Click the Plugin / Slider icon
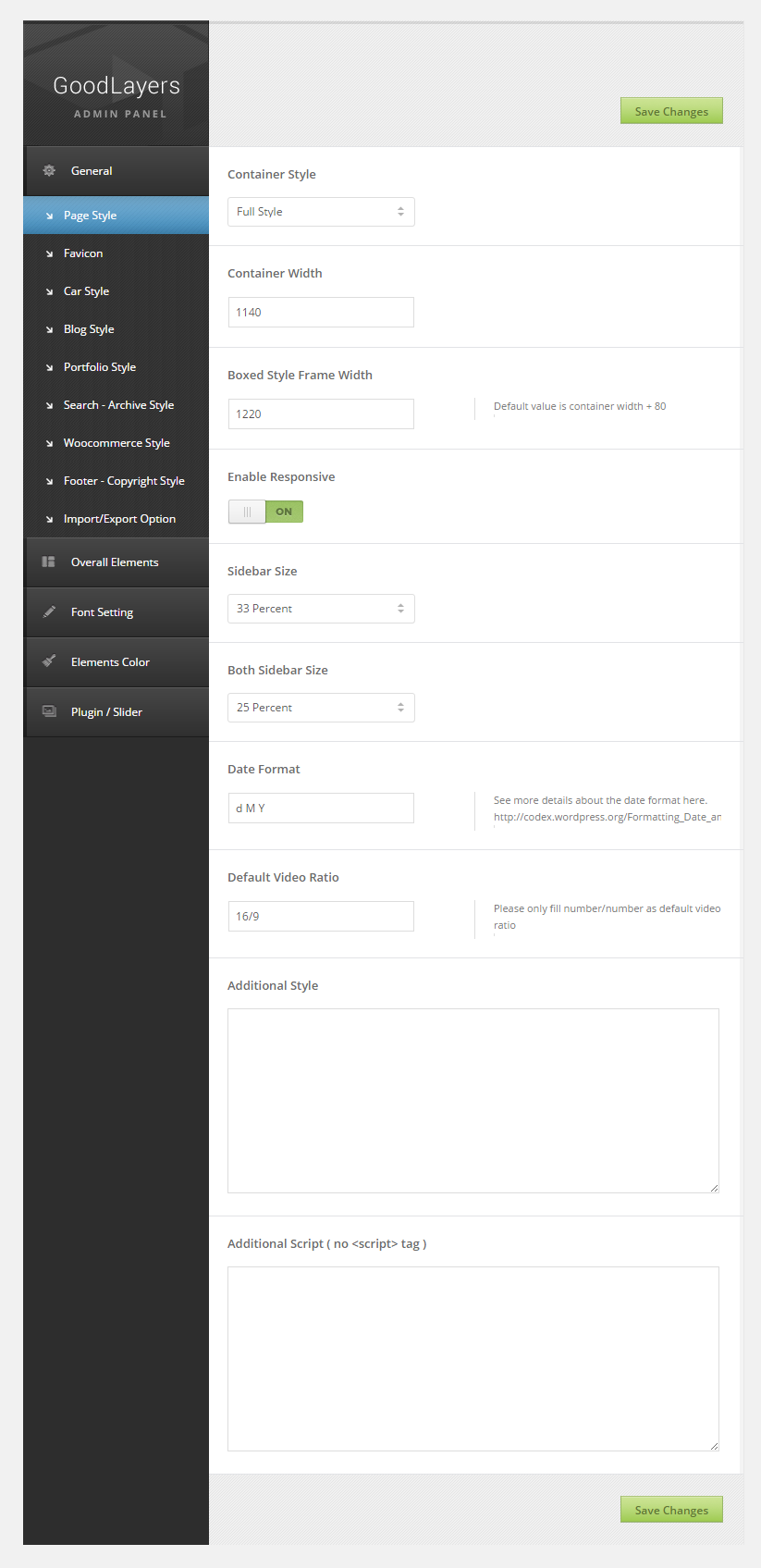Image resolution: width=761 pixels, height=1568 pixels. pos(49,711)
